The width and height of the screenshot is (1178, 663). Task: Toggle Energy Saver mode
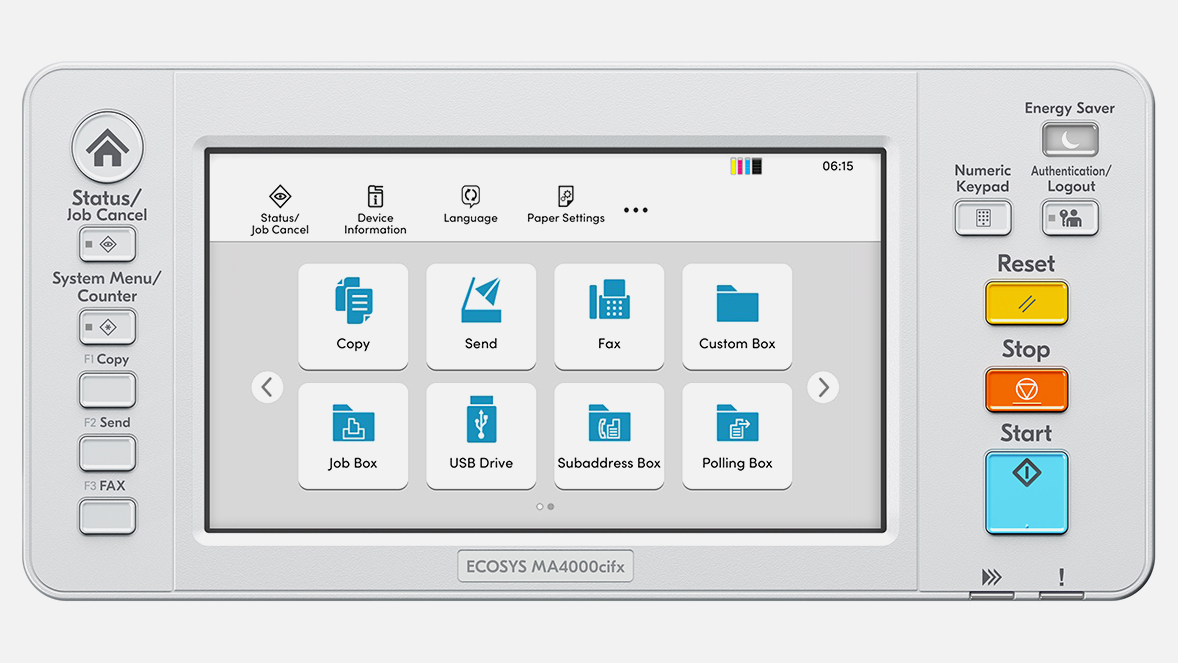click(x=1069, y=139)
